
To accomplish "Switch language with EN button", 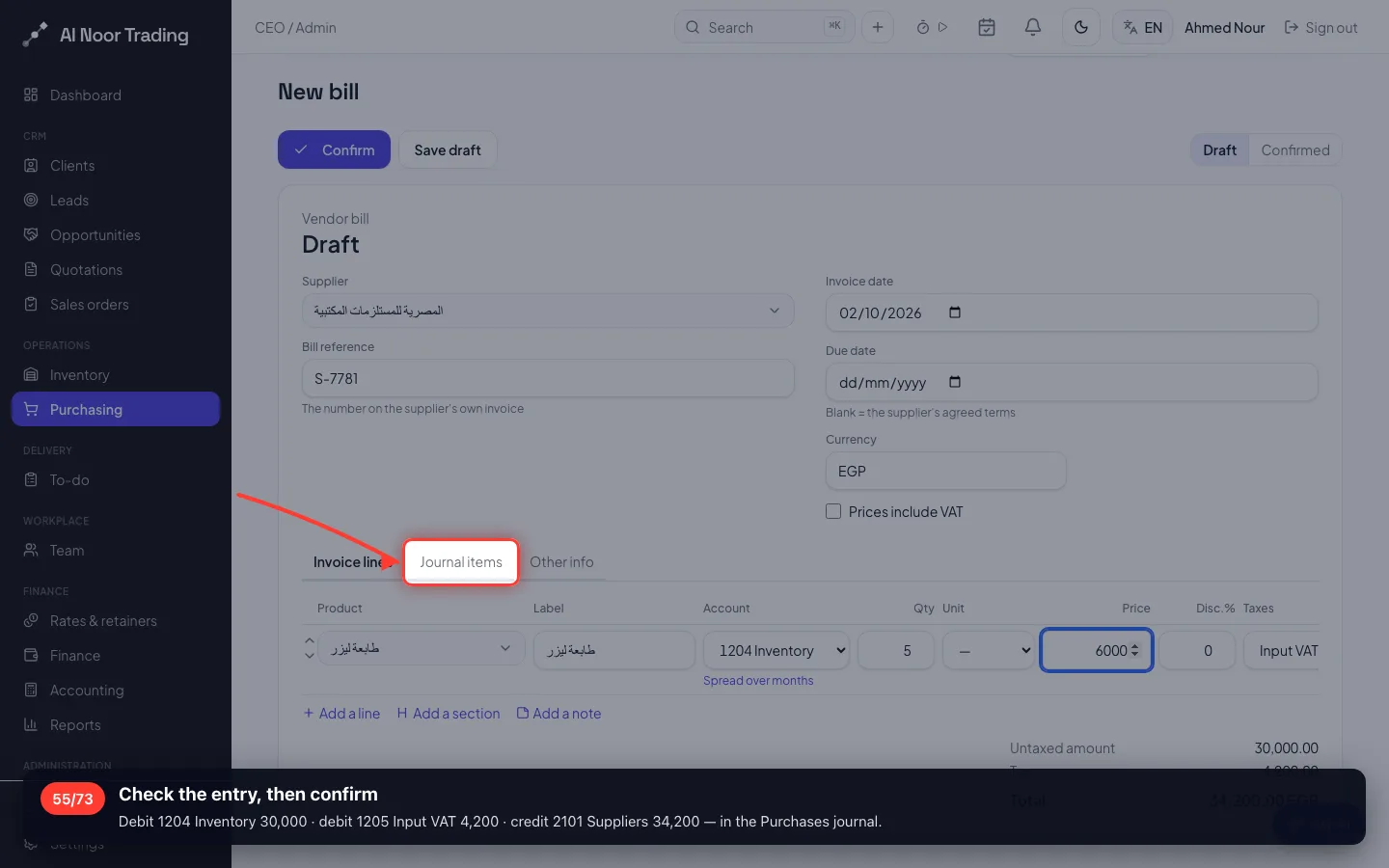I will (x=1143, y=27).
